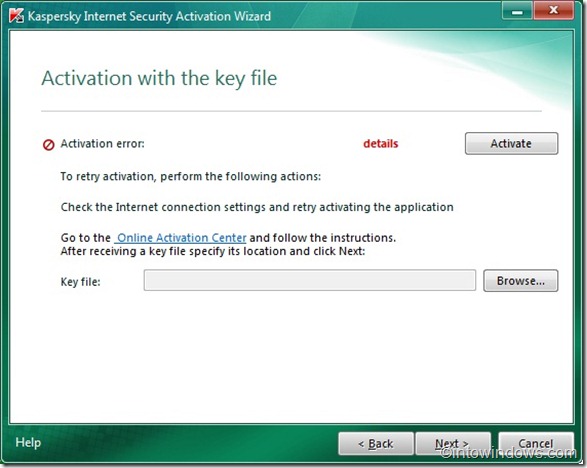Cancel the activation wizard
The width and height of the screenshot is (587, 468).
click(536, 444)
